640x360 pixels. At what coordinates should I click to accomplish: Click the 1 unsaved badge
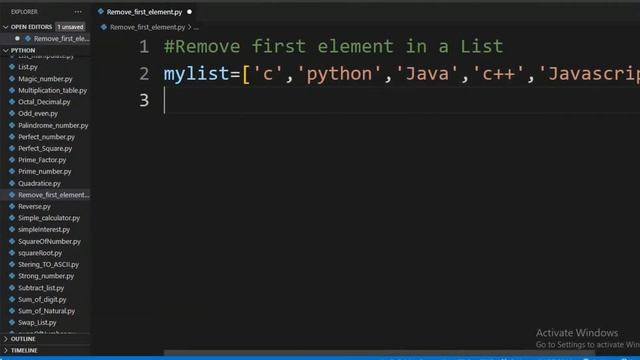pyautogui.click(x=70, y=27)
